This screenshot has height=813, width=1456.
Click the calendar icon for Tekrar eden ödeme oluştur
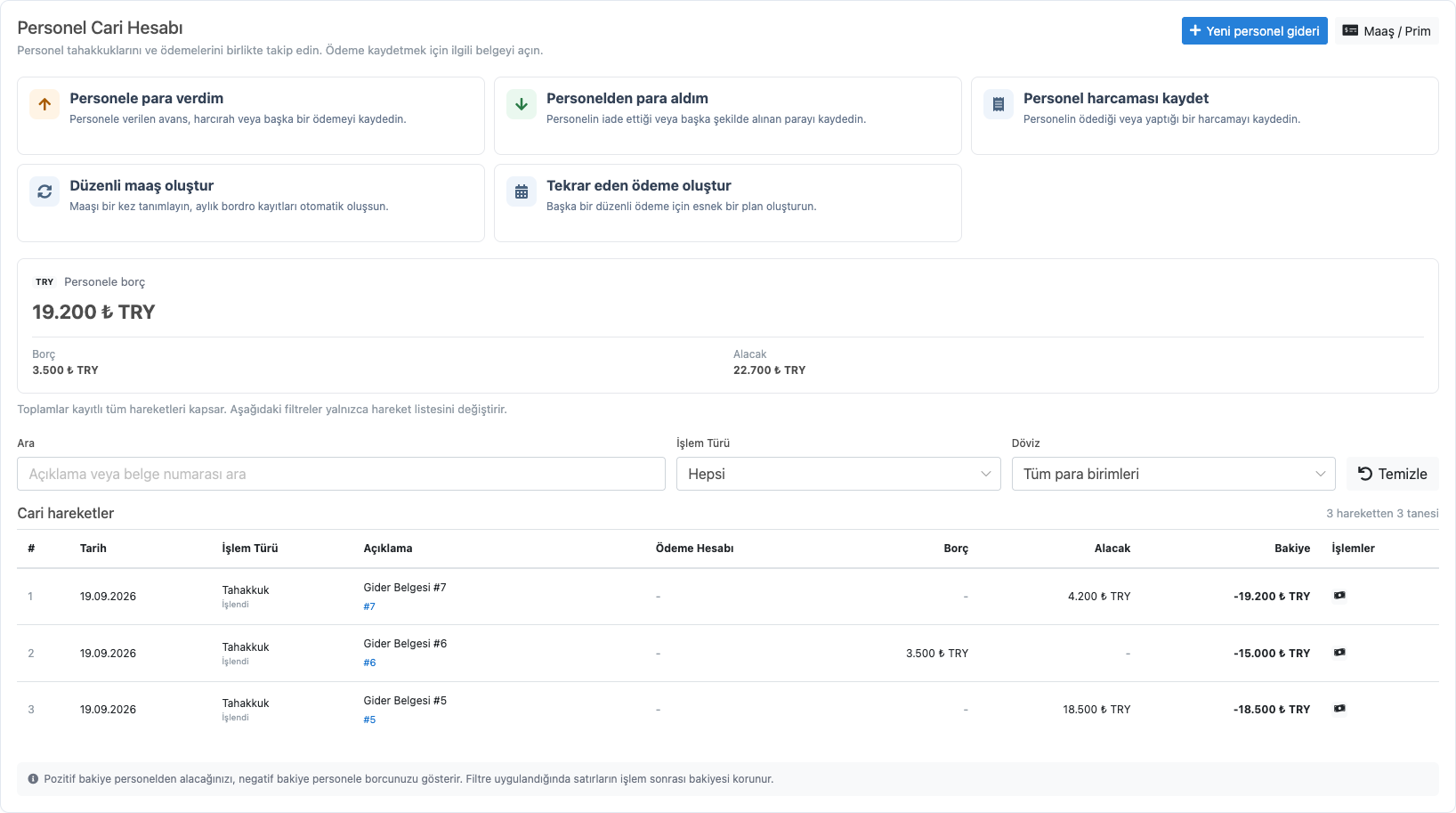(x=522, y=191)
